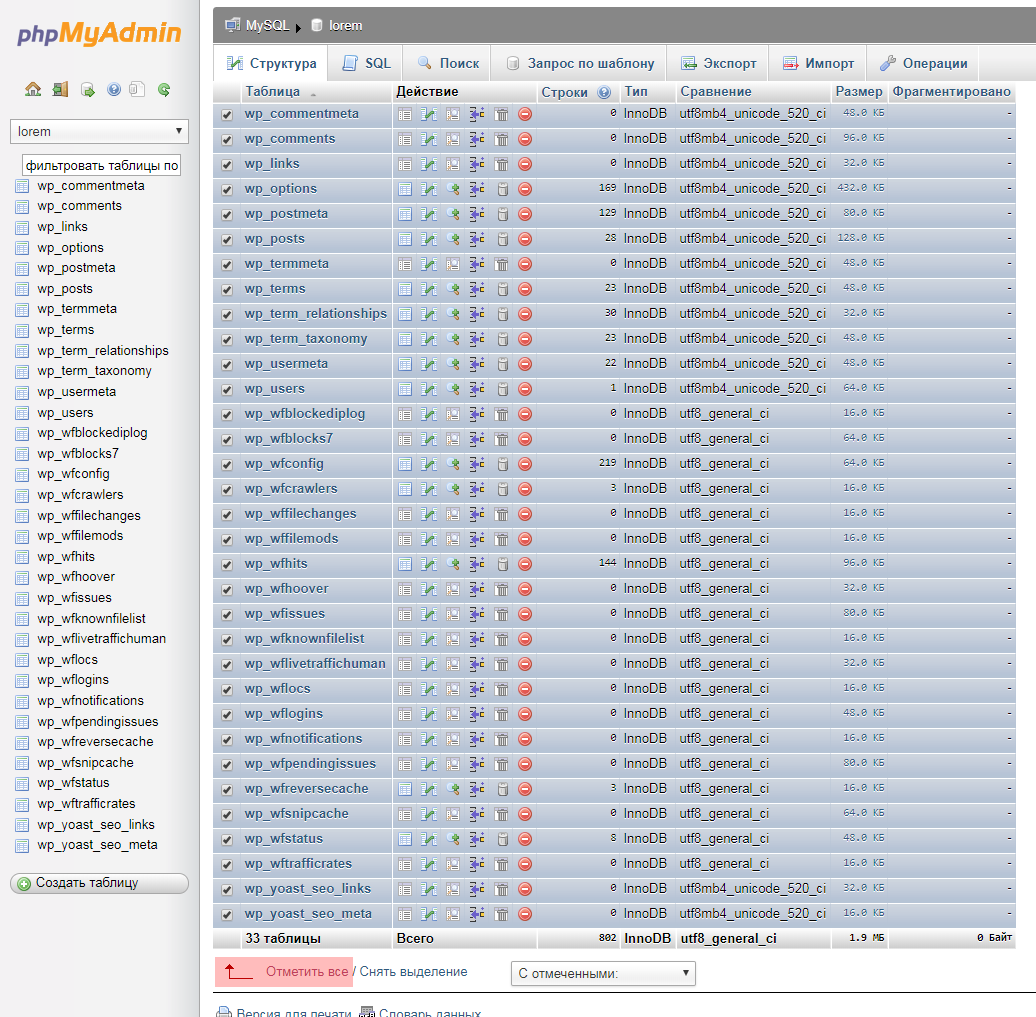Click lorem in the breadcrumb

(346, 26)
